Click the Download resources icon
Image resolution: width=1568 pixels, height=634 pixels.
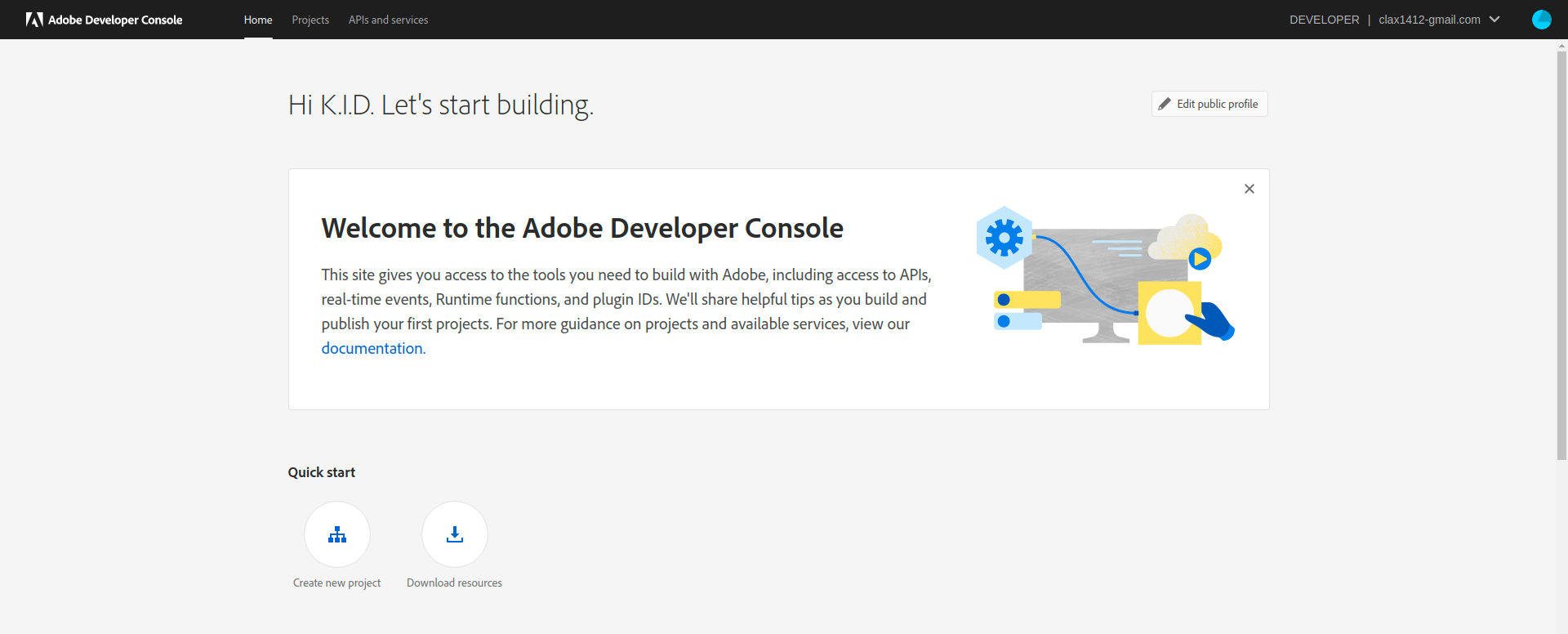455,534
